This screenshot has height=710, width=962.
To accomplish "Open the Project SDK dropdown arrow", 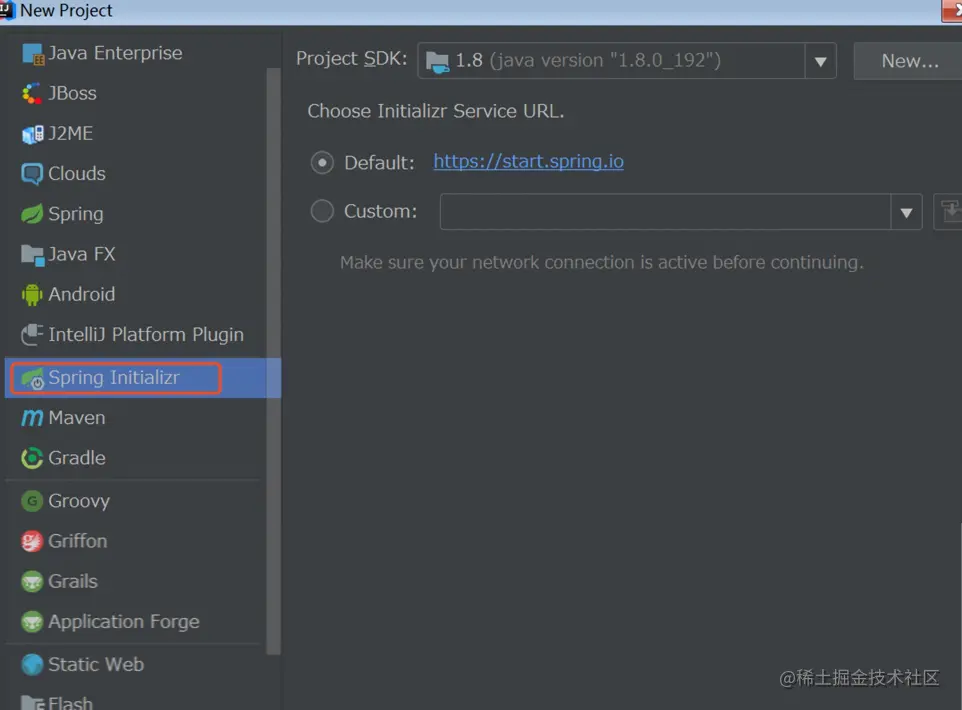I will 820,61.
